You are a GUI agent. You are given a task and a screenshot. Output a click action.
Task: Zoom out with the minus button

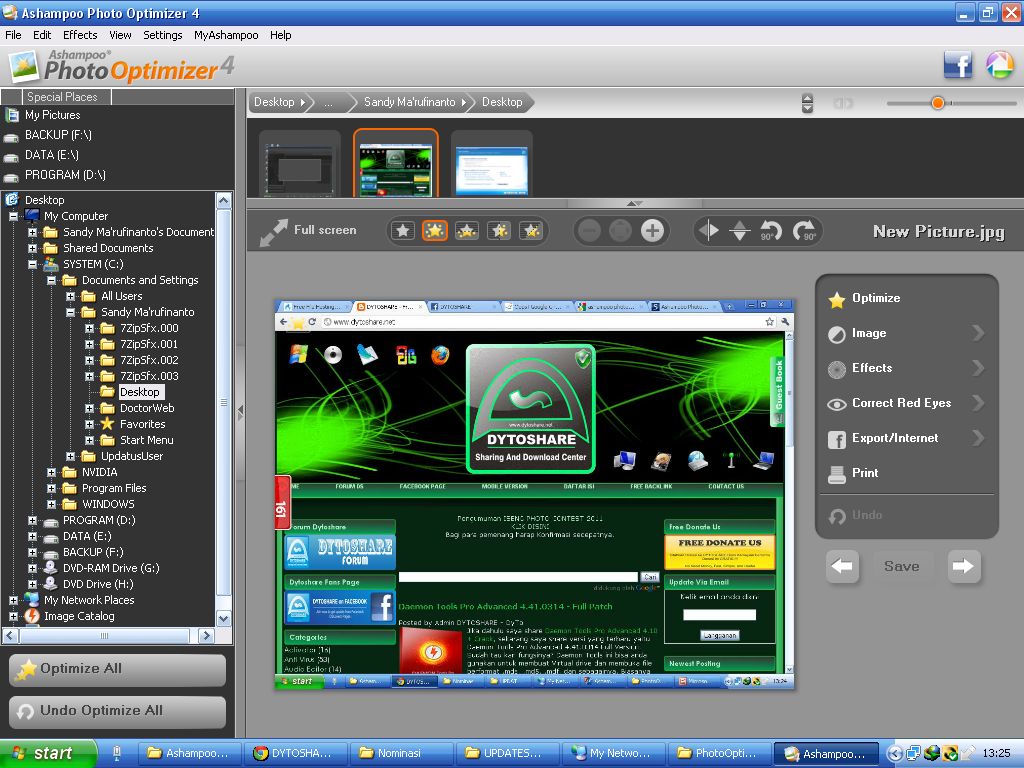coord(589,231)
